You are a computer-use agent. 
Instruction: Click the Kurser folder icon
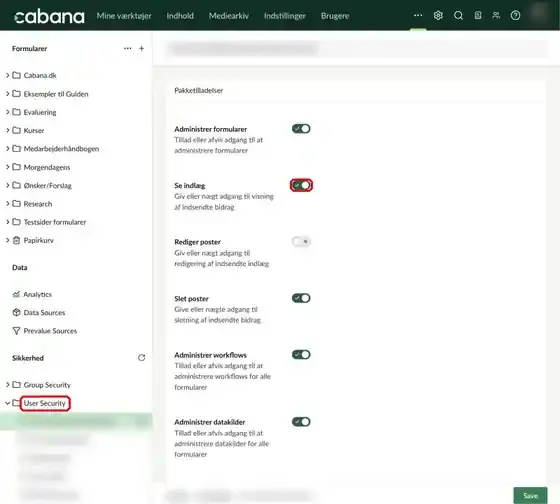tap(16, 130)
